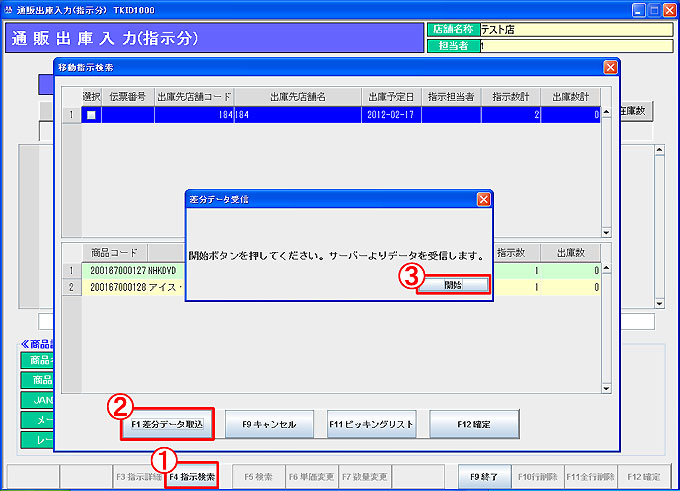Screen dimensions: 680x491
Task: Click the 伝票番号 column header
Action: (128, 97)
